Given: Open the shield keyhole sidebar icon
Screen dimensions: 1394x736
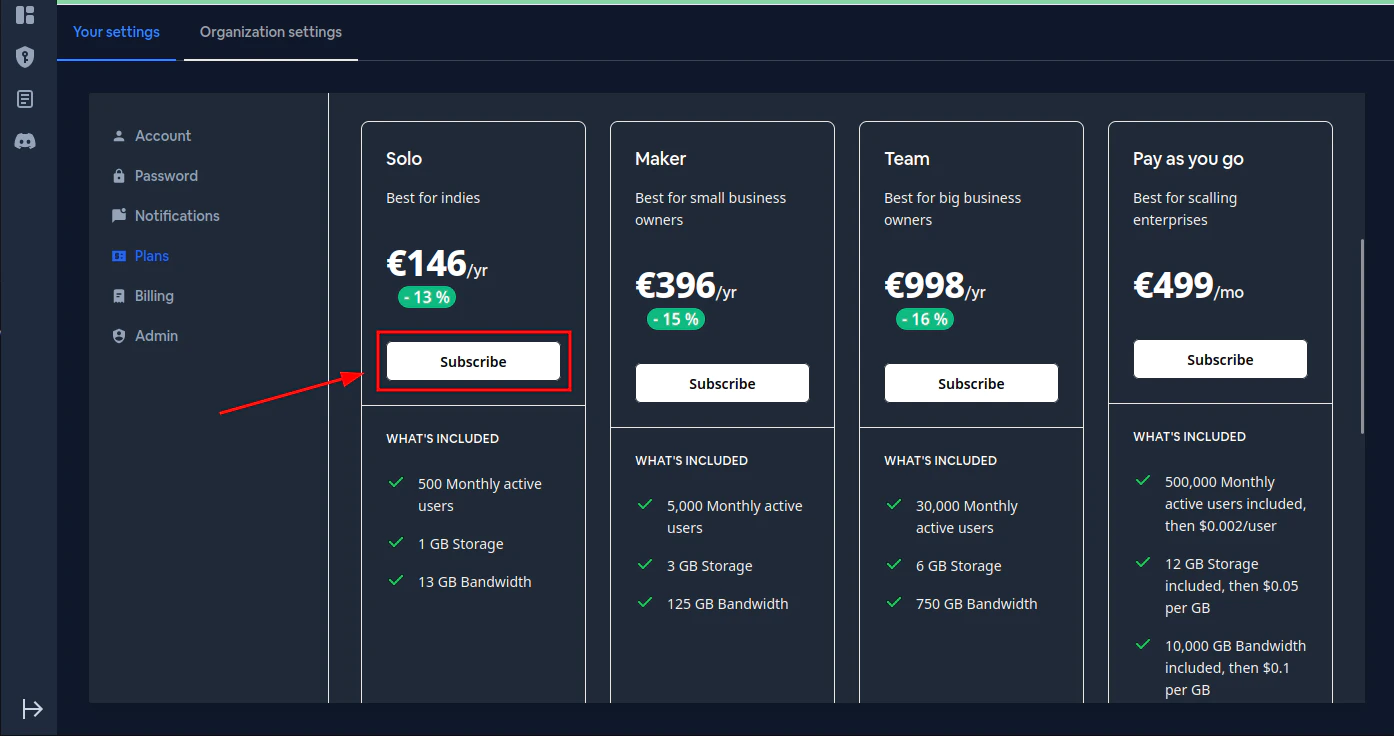Looking at the screenshot, I should click(x=25, y=57).
